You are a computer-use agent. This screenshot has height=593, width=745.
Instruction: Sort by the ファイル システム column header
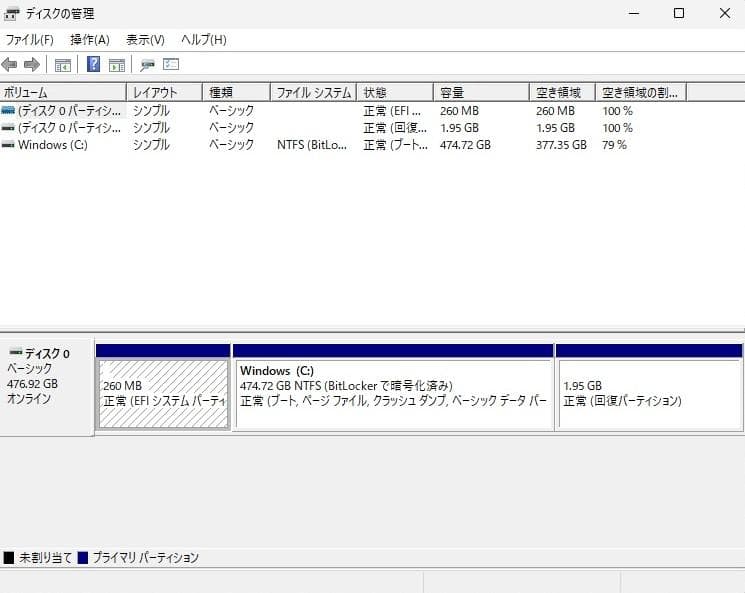[314, 92]
